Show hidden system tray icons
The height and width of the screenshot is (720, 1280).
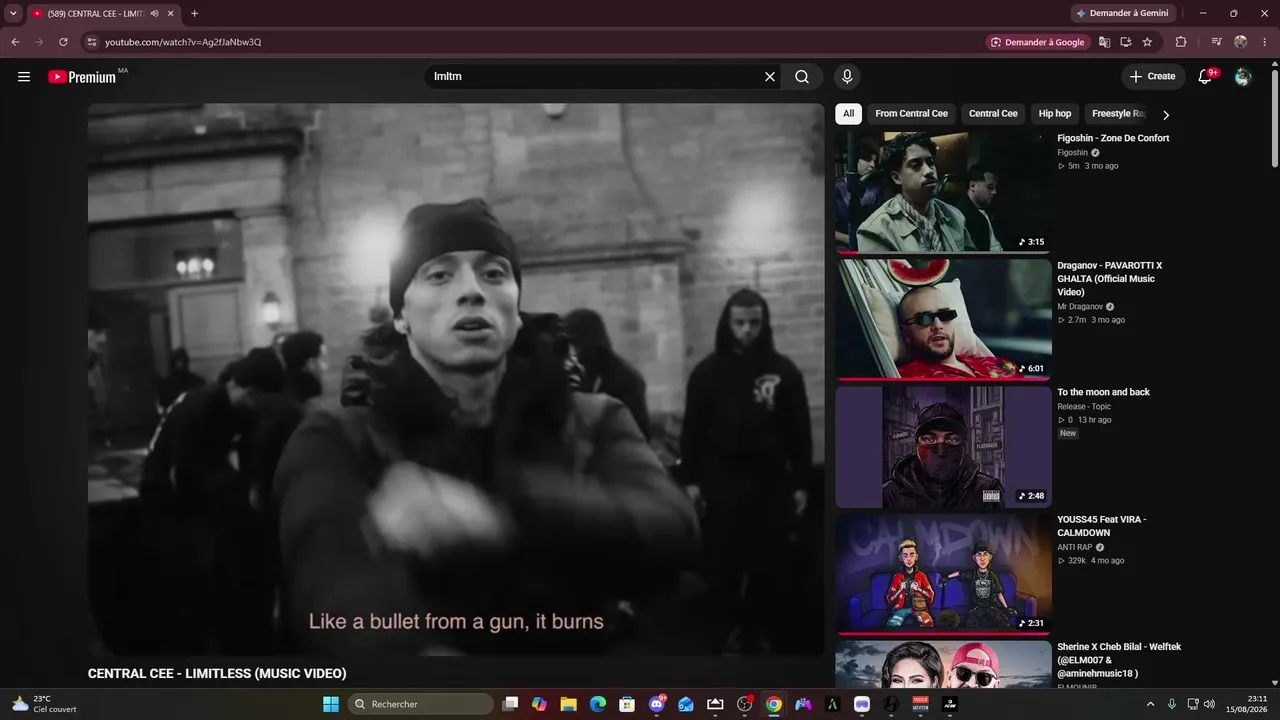click(1150, 704)
